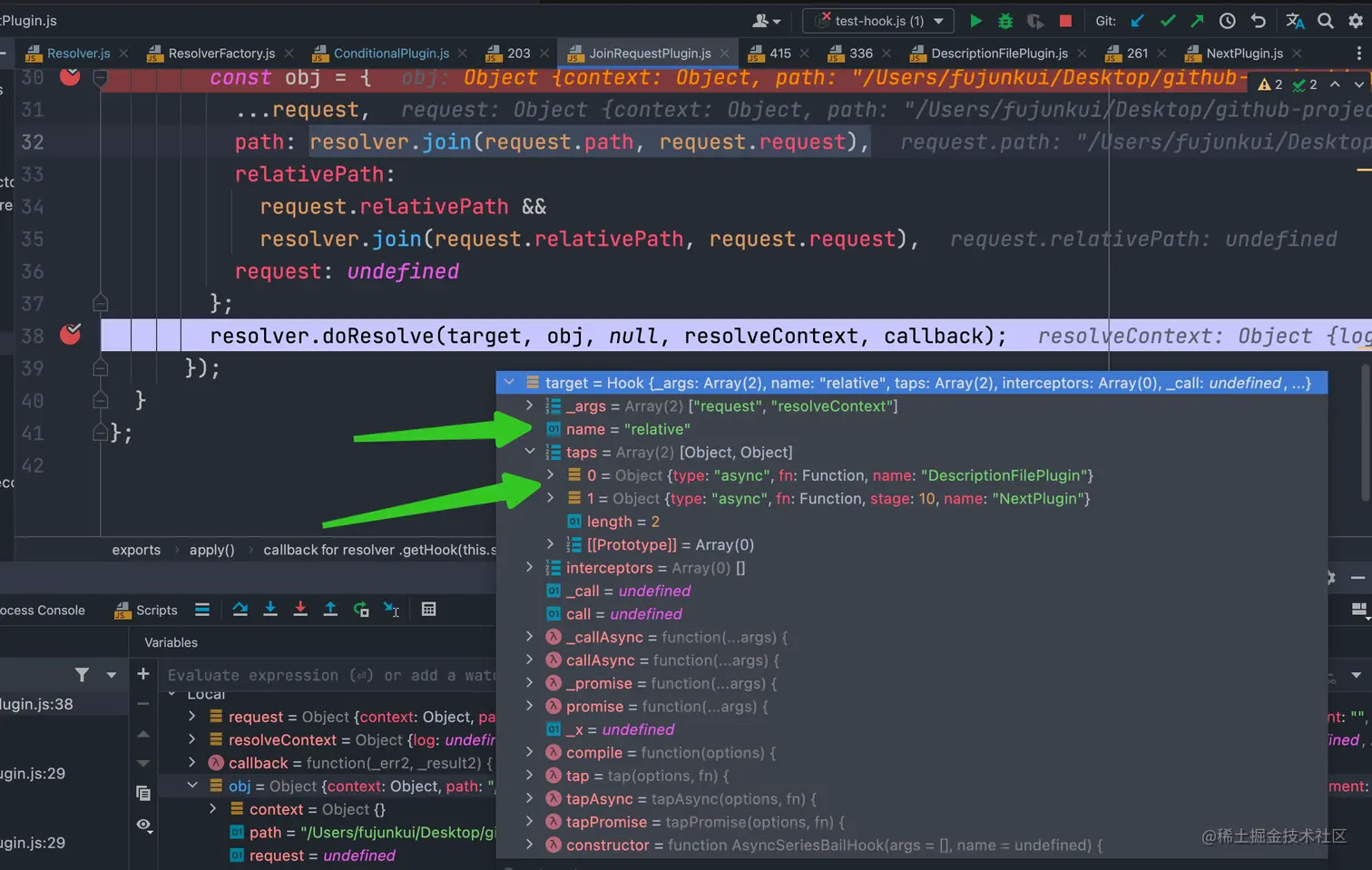Toggle the breakpoint on line 38
The height and width of the screenshot is (870, 1372).
(70, 335)
